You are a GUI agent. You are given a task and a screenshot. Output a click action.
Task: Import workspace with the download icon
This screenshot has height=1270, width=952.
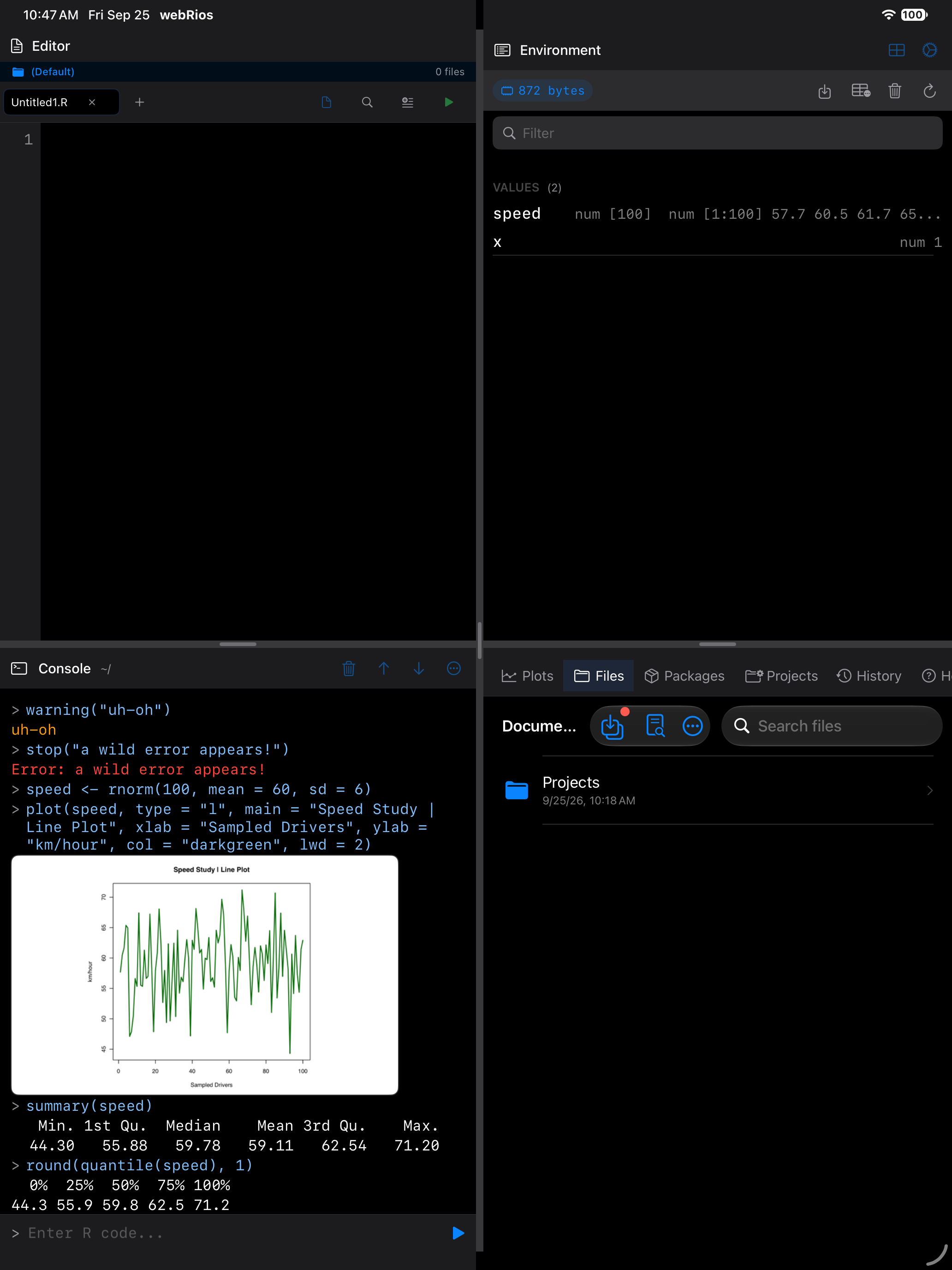coord(825,91)
